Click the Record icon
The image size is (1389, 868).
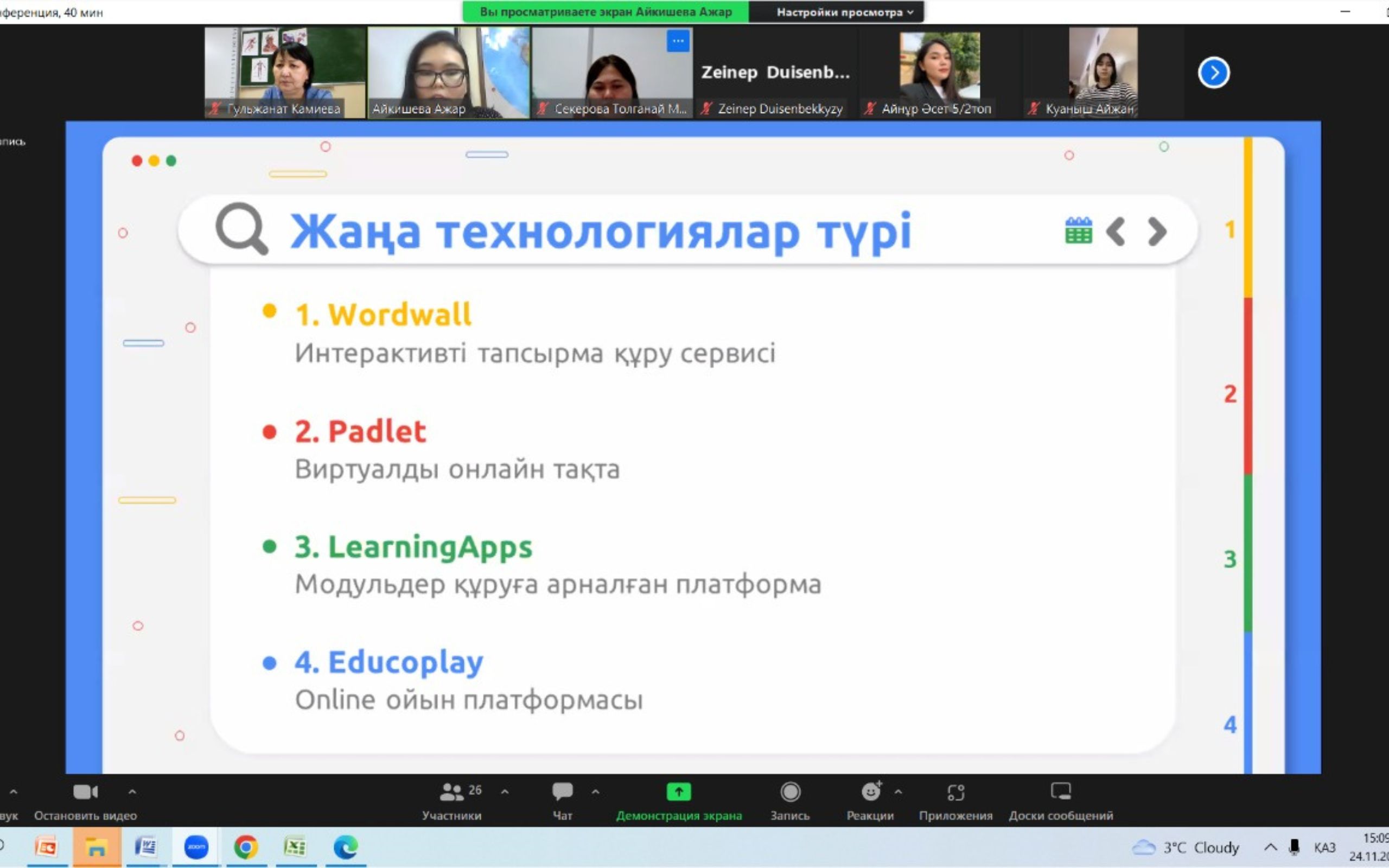click(x=790, y=792)
